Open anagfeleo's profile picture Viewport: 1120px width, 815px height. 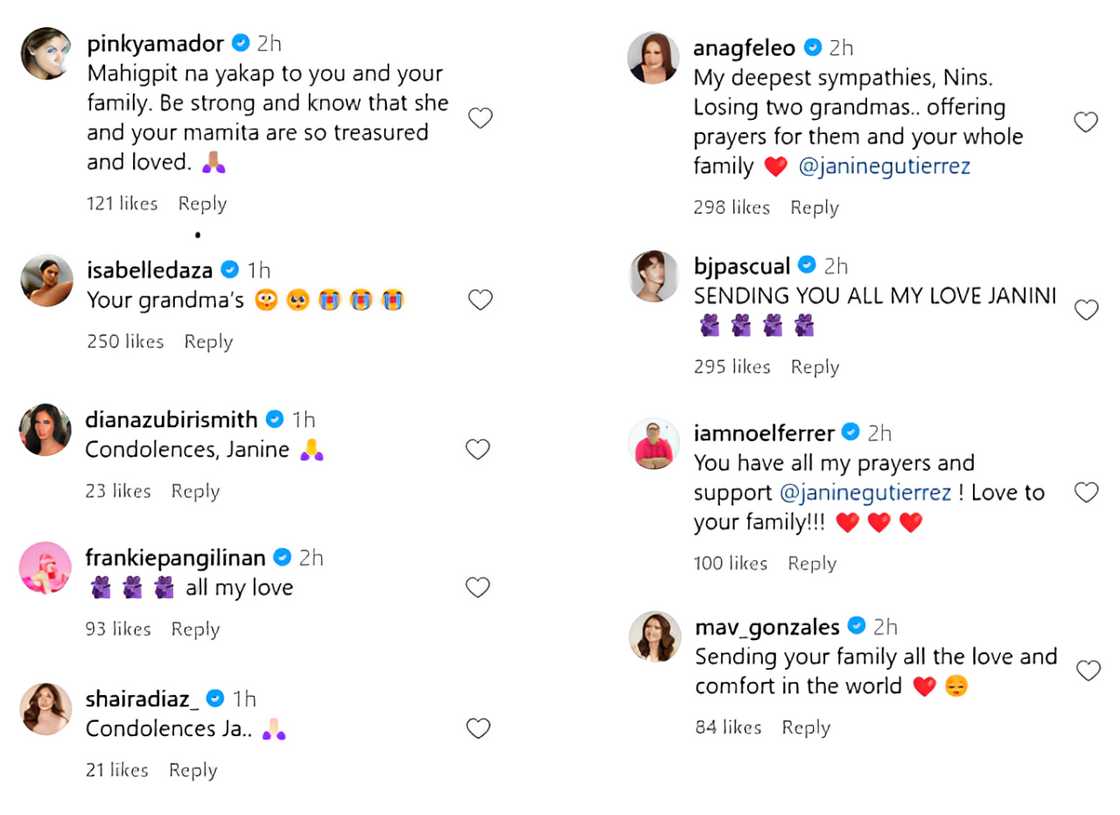pos(653,57)
